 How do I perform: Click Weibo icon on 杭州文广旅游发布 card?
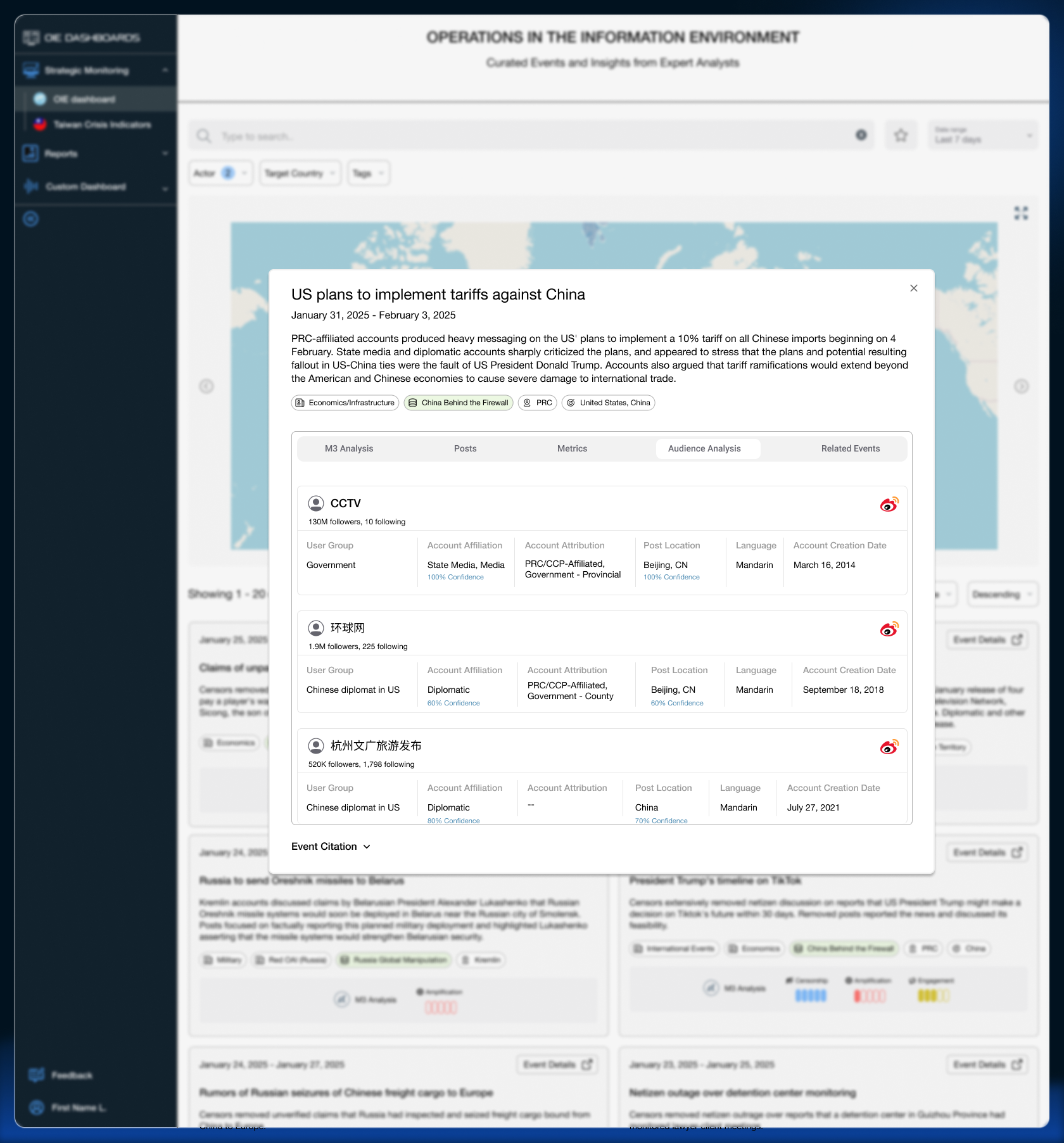click(x=889, y=747)
